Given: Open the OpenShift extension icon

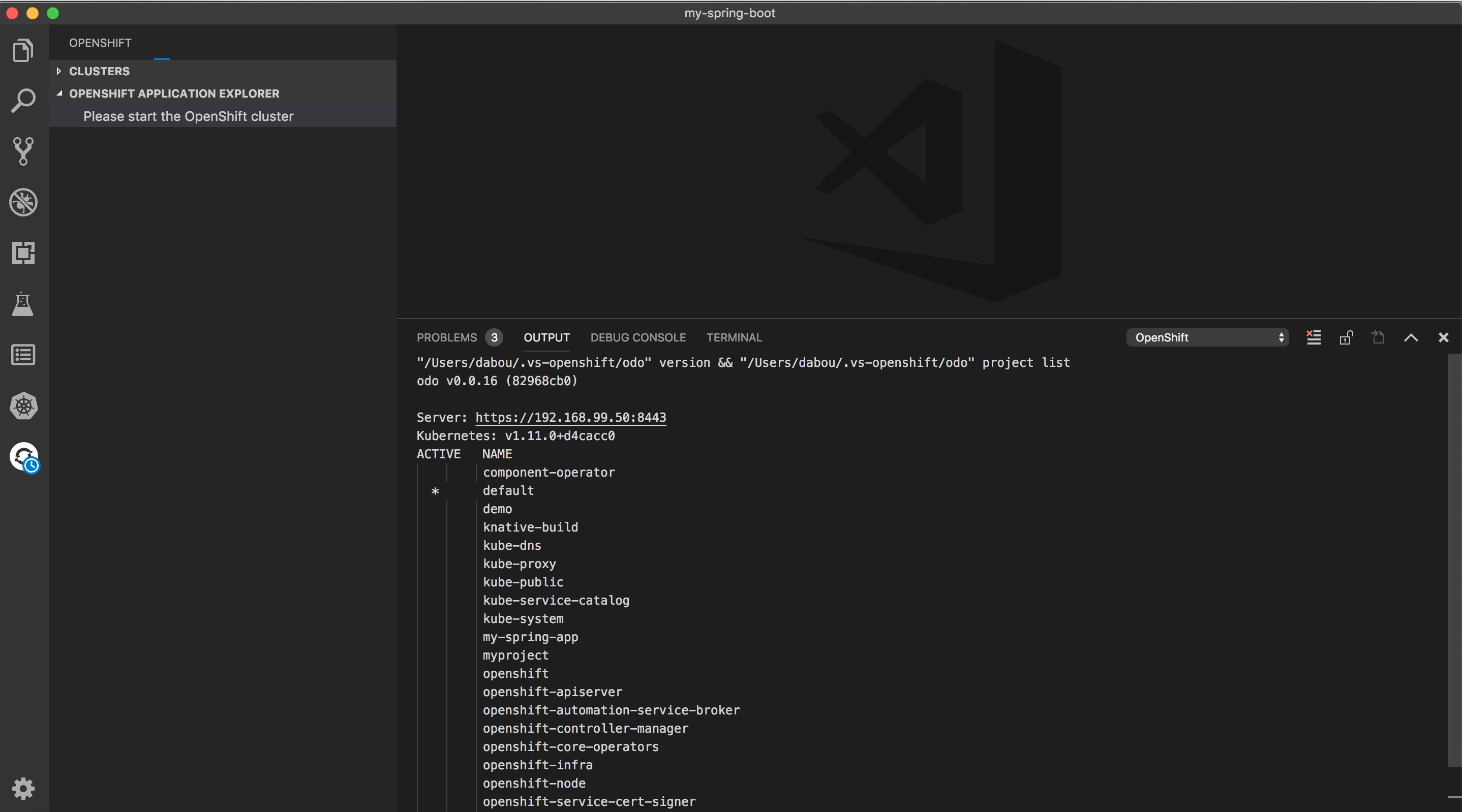Looking at the screenshot, I should (x=23, y=457).
